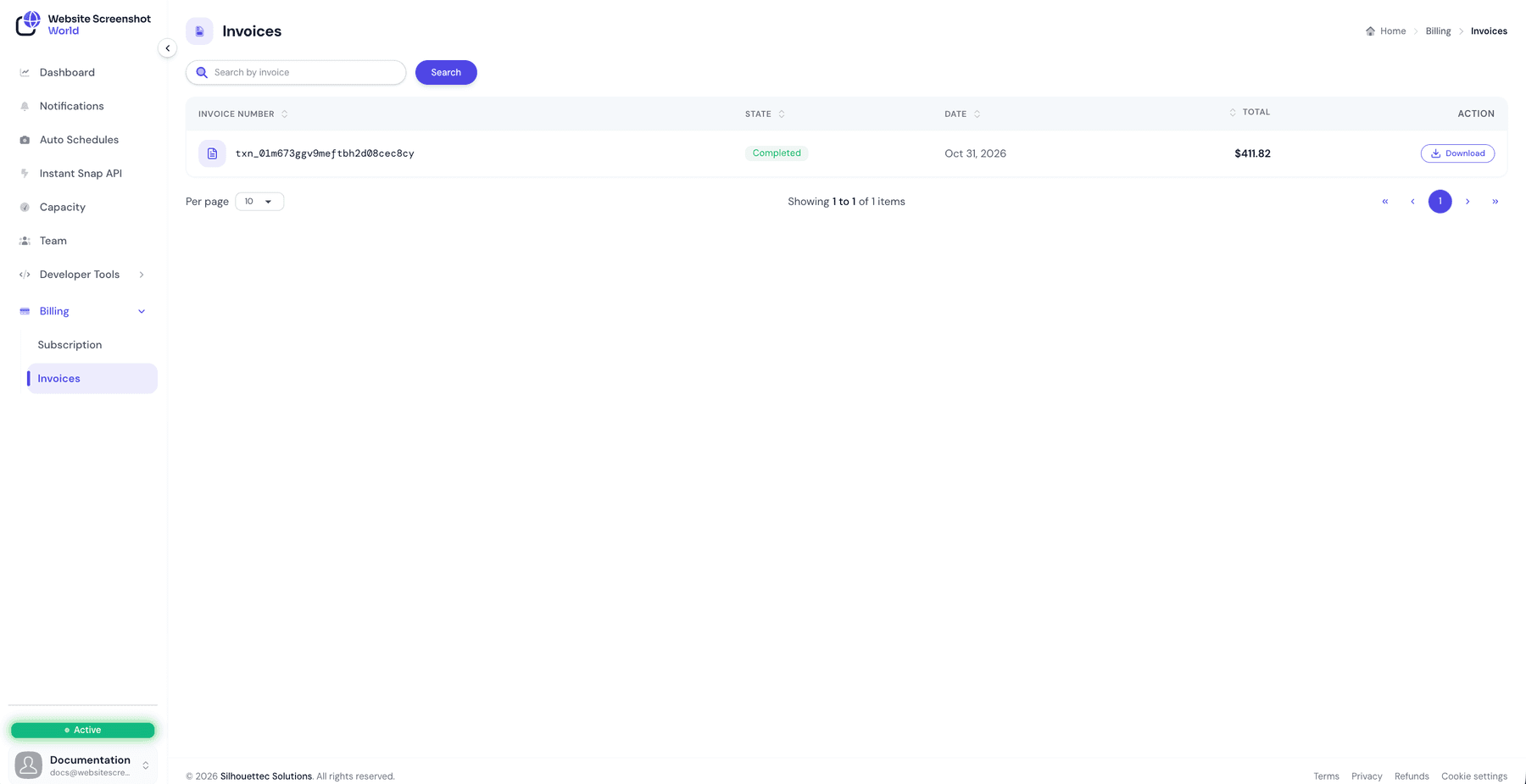
Task: Open the Terms link in footer
Action: pos(1326,776)
